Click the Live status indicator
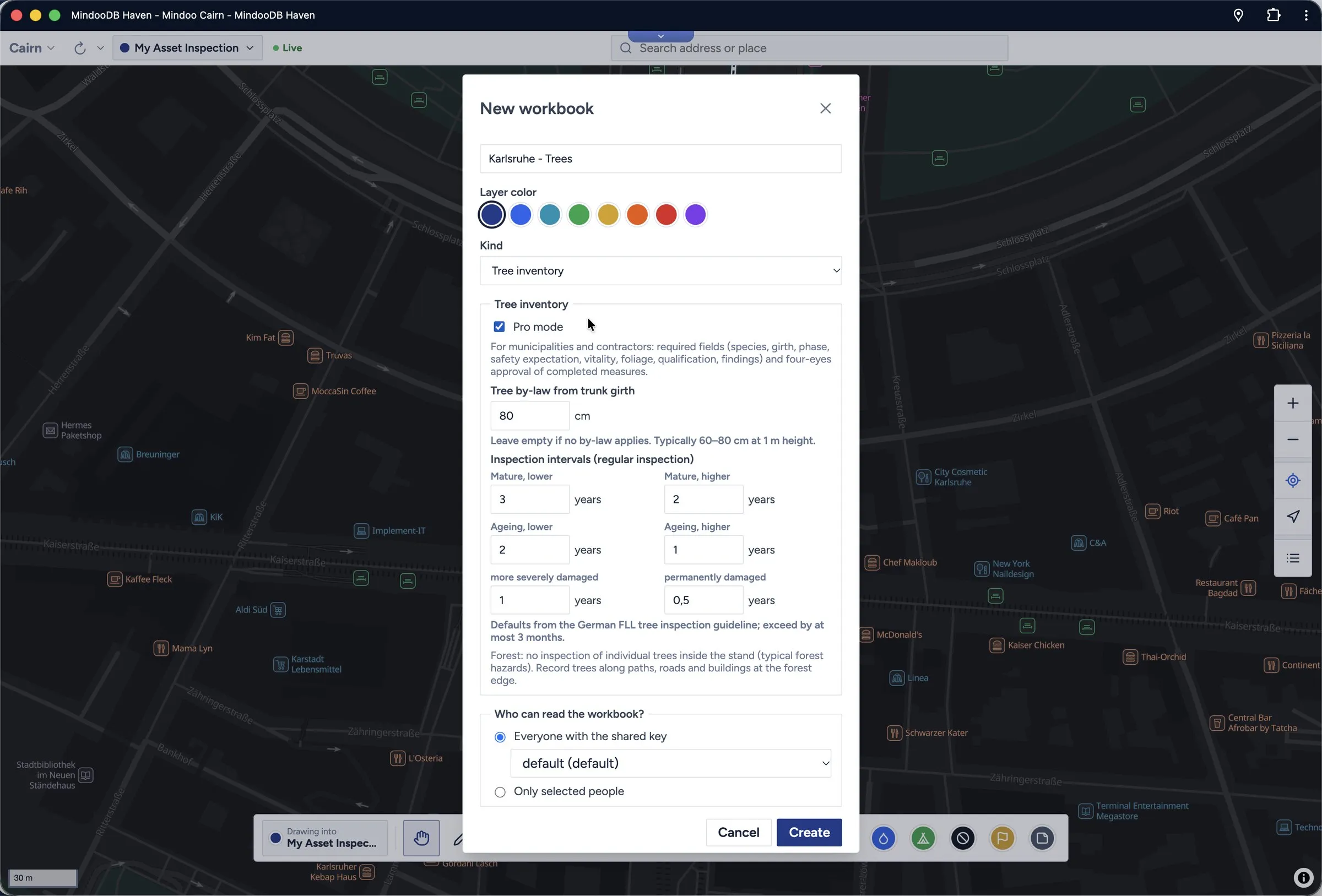The image size is (1322, 896). click(288, 48)
